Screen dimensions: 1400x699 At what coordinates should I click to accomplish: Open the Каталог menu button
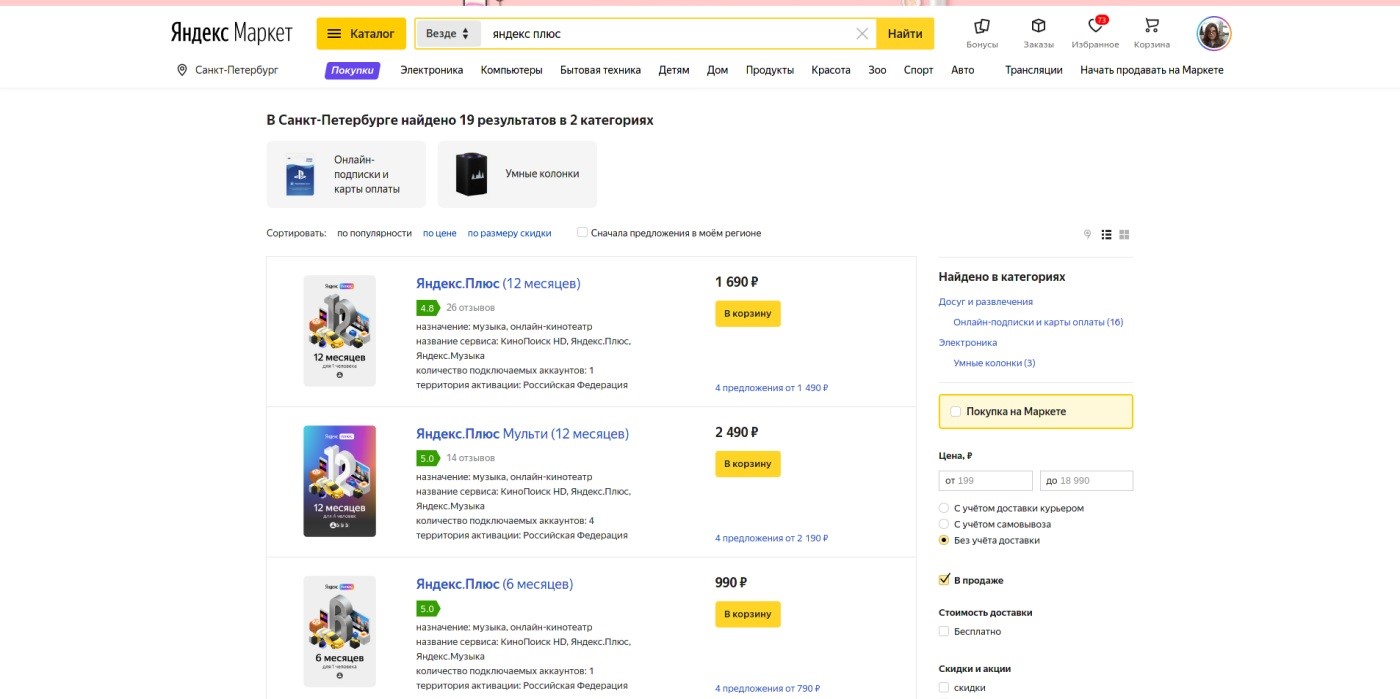pos(361,34)
